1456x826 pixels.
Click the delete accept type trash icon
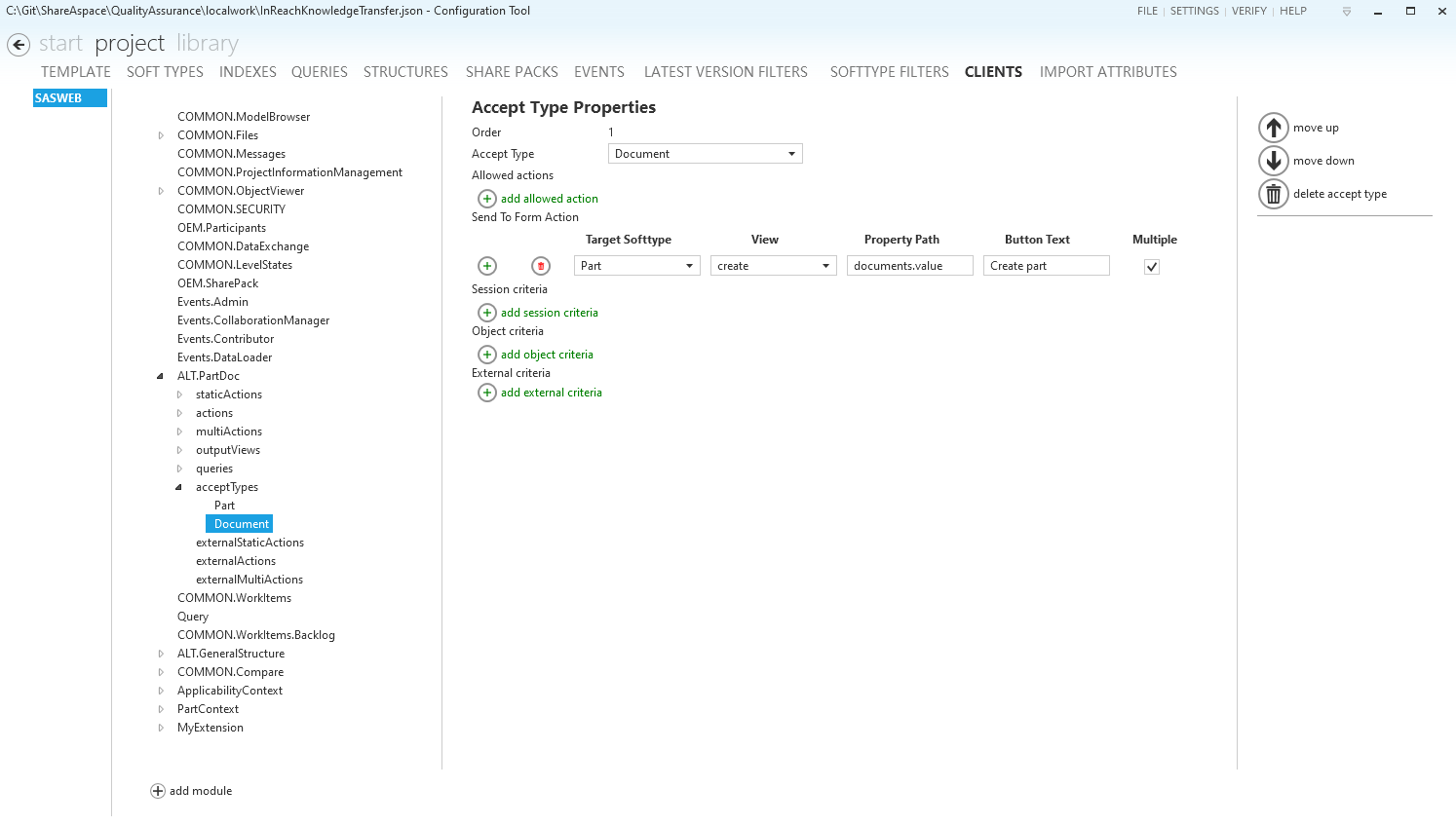[1273, 194]
